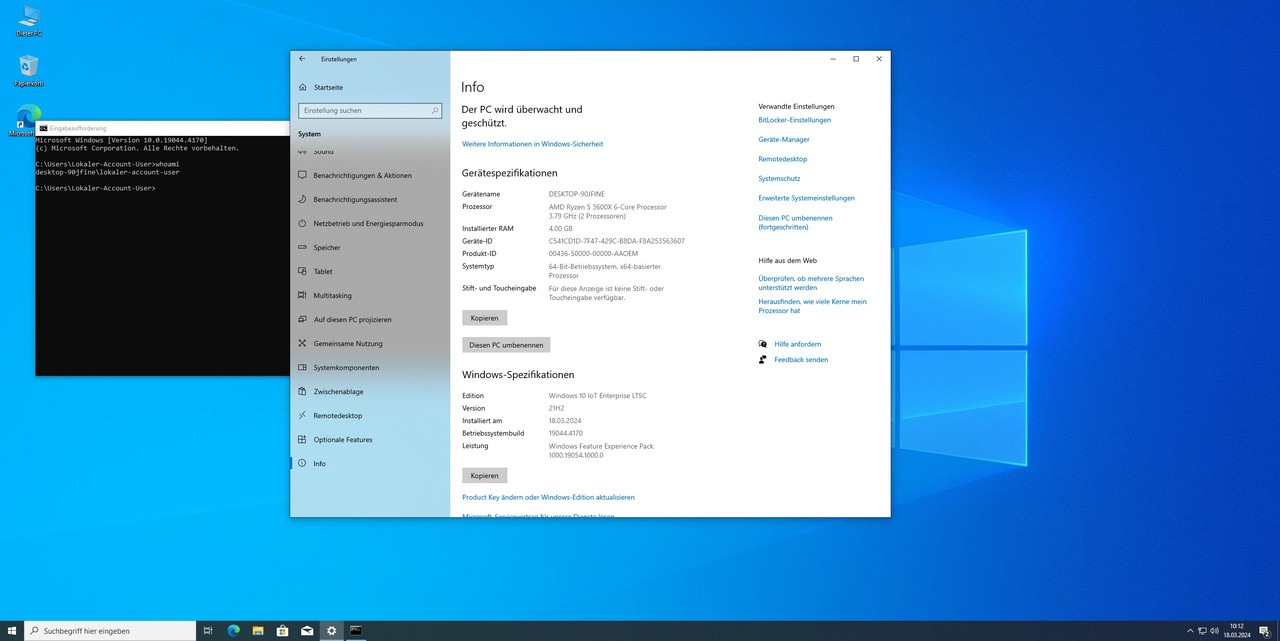This screenshot has height=641, width=1280.
Task: Click the command prompt taskbar icon
Action: 356,631
